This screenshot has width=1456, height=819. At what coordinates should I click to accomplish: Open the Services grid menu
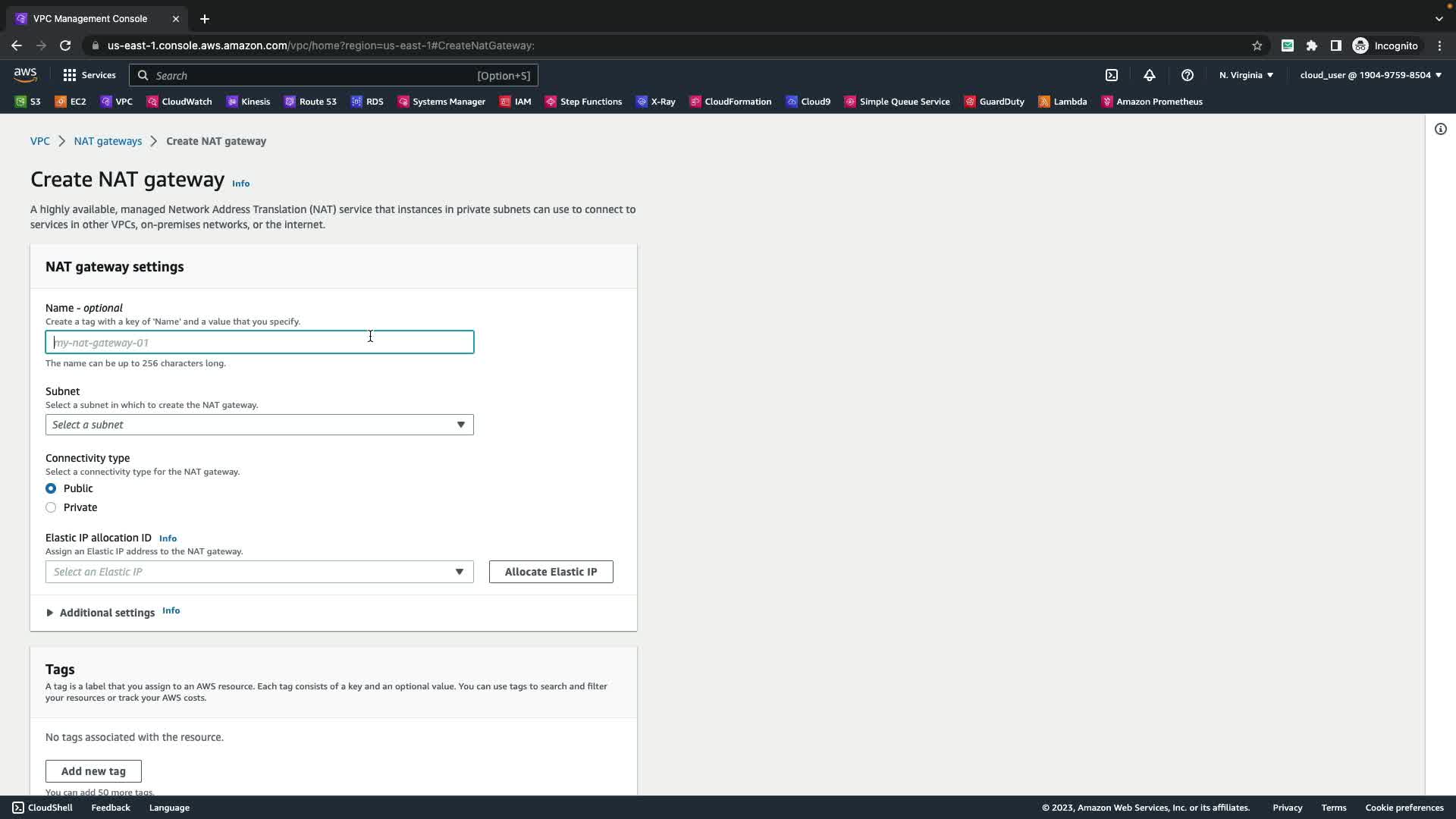pyautogui.click(x=89, y=75)
